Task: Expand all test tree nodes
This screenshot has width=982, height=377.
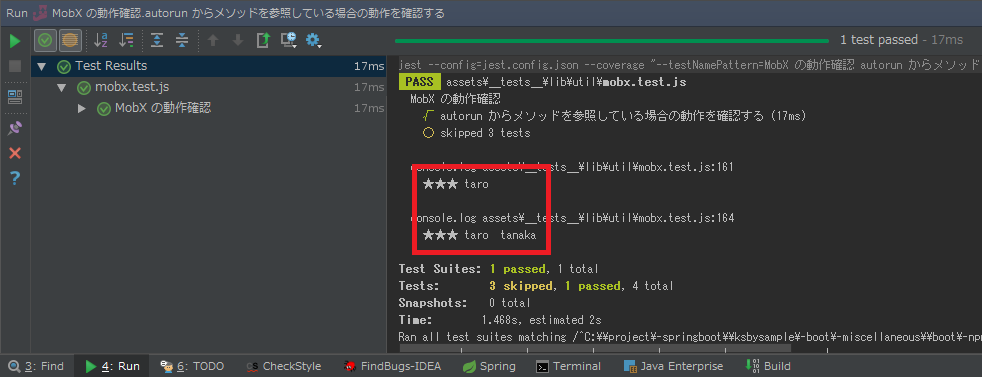Action: tap(157, 41)
